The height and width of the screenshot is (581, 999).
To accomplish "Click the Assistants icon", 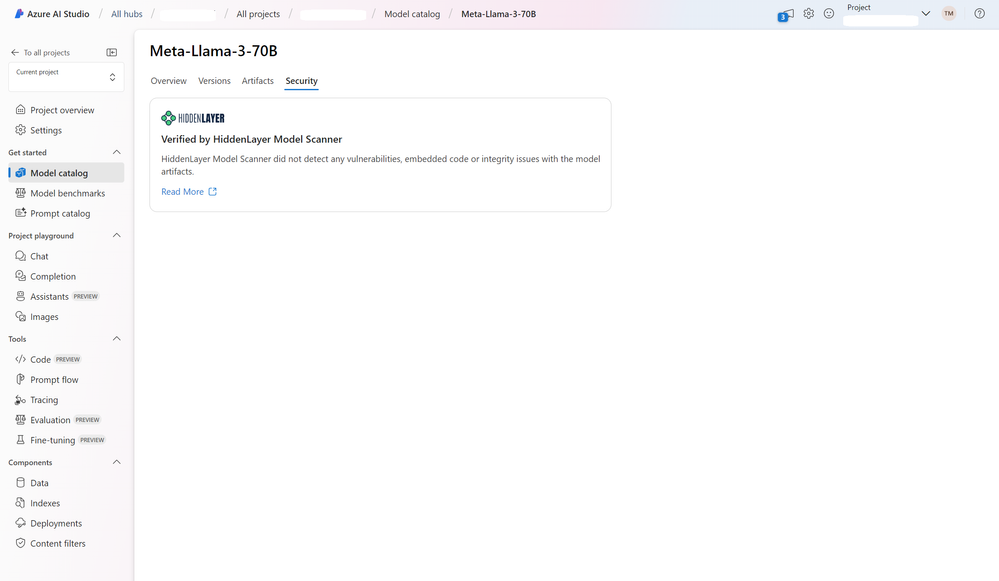I will pyautogui.click(x=20, y=296).
